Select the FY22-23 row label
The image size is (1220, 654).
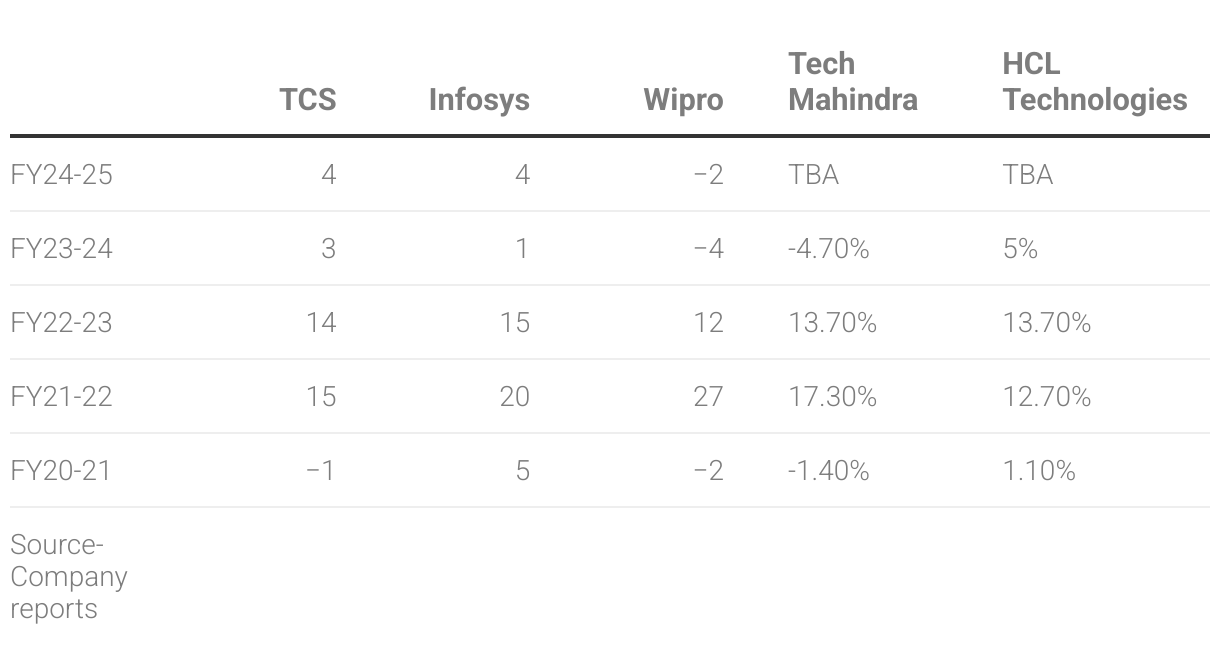tap(62, 323)
